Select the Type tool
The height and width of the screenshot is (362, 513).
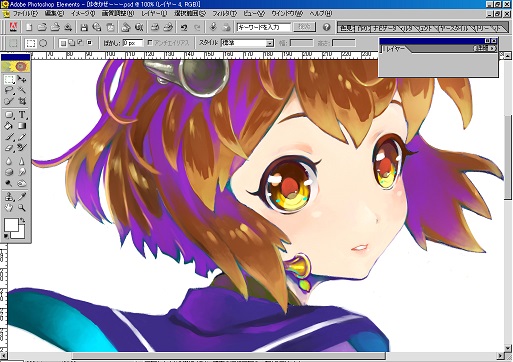[x=22, y=115]
